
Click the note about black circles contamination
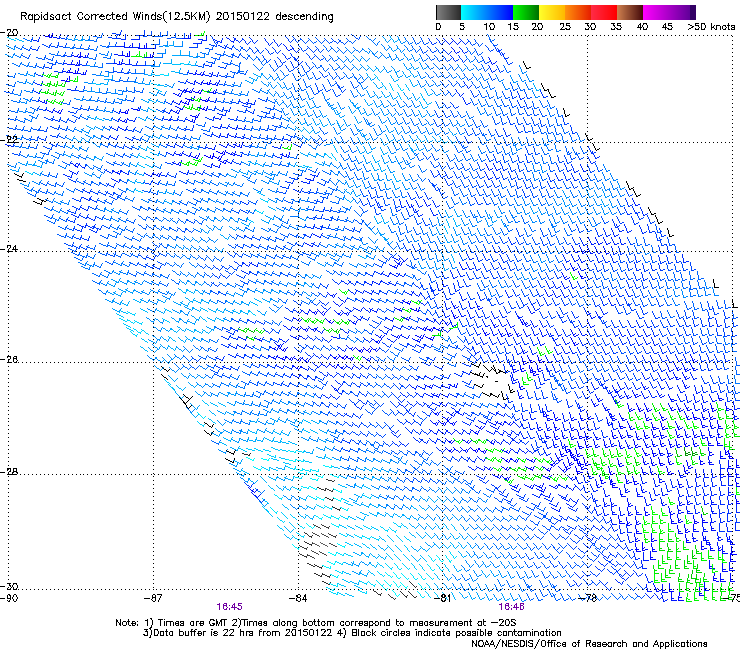pyautogui.click(x=451, y=633)
